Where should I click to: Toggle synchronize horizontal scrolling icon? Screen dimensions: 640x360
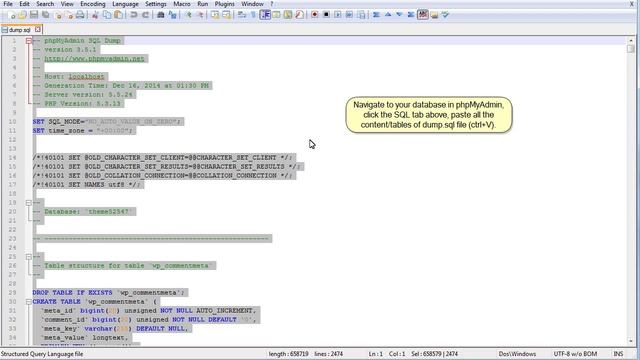click(x=226, y=15)
